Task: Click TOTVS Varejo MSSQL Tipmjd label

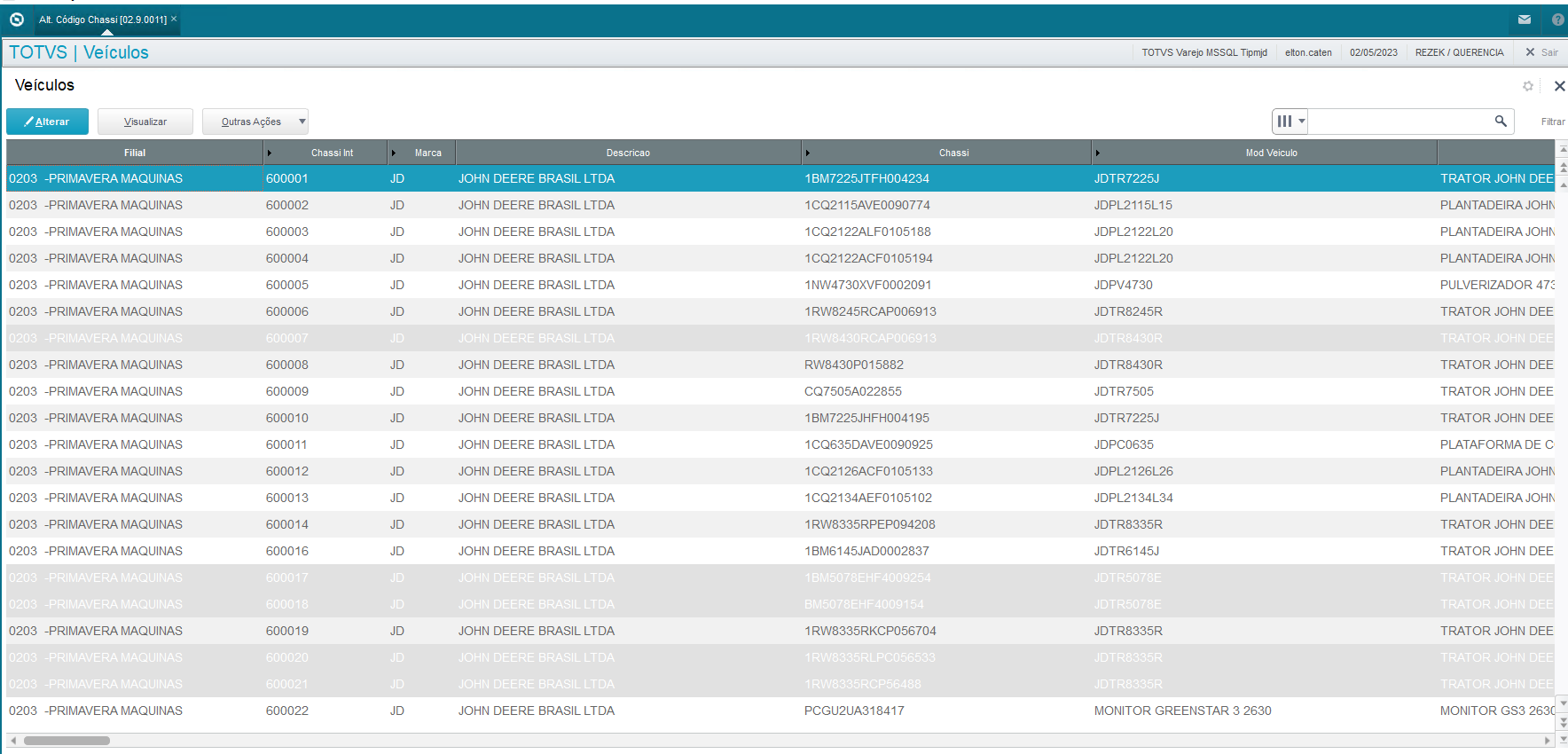Action: [x=1203, y=52]
